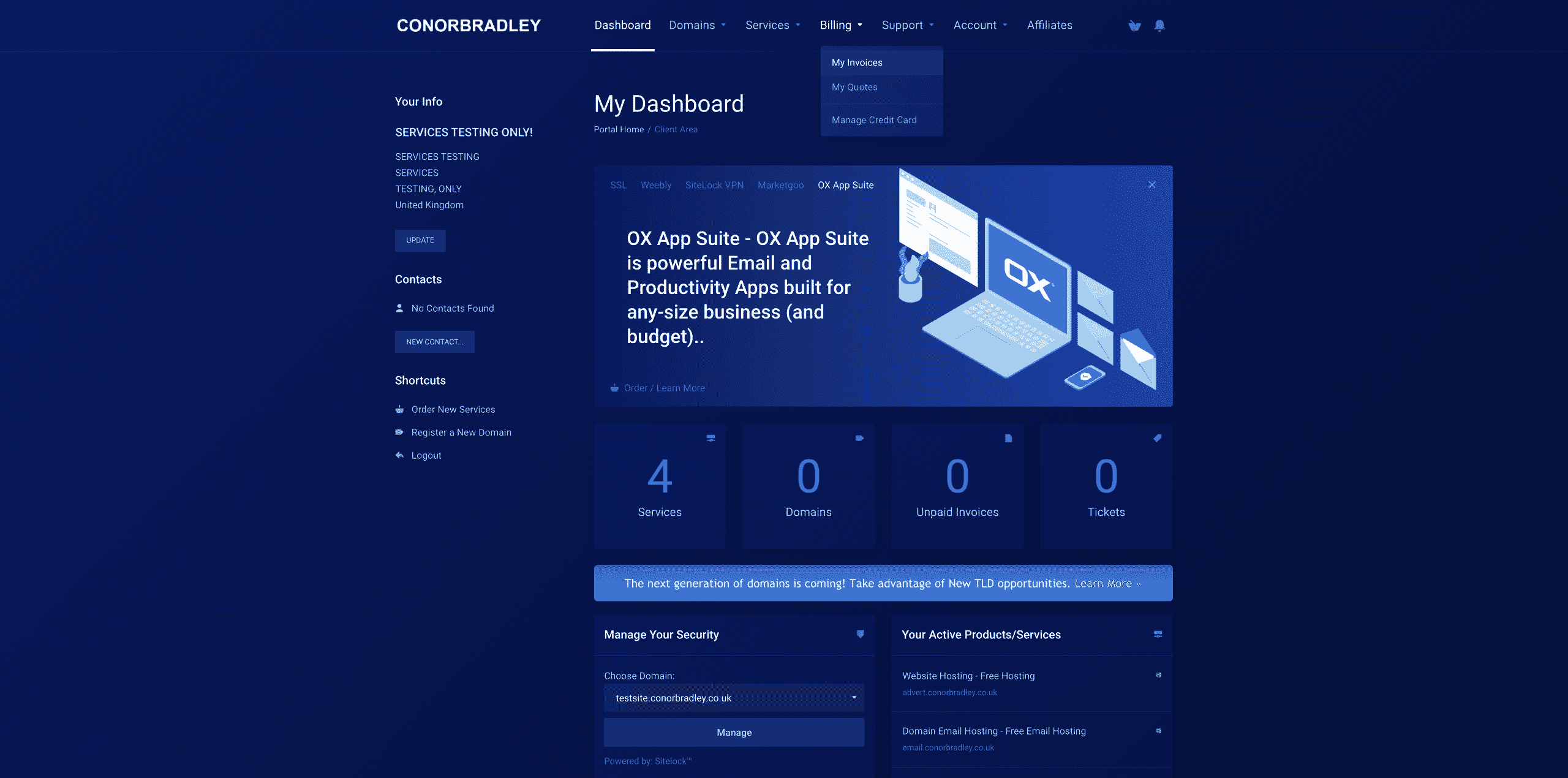Close the OX App Suite promo banner
The height and width of the screenshot is (778, 1568).
coord(1151,184)
